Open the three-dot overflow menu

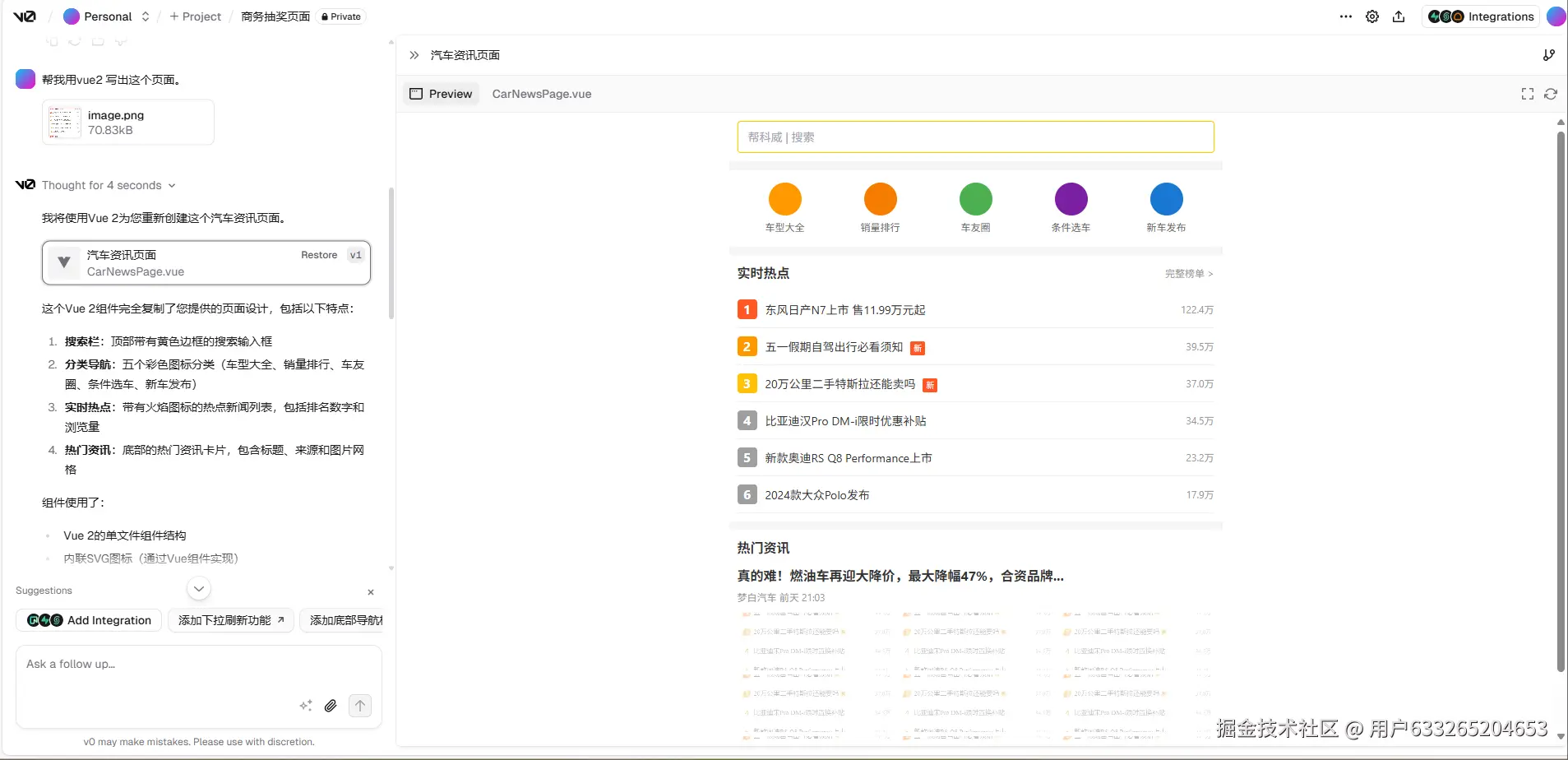click(1344, 16)
